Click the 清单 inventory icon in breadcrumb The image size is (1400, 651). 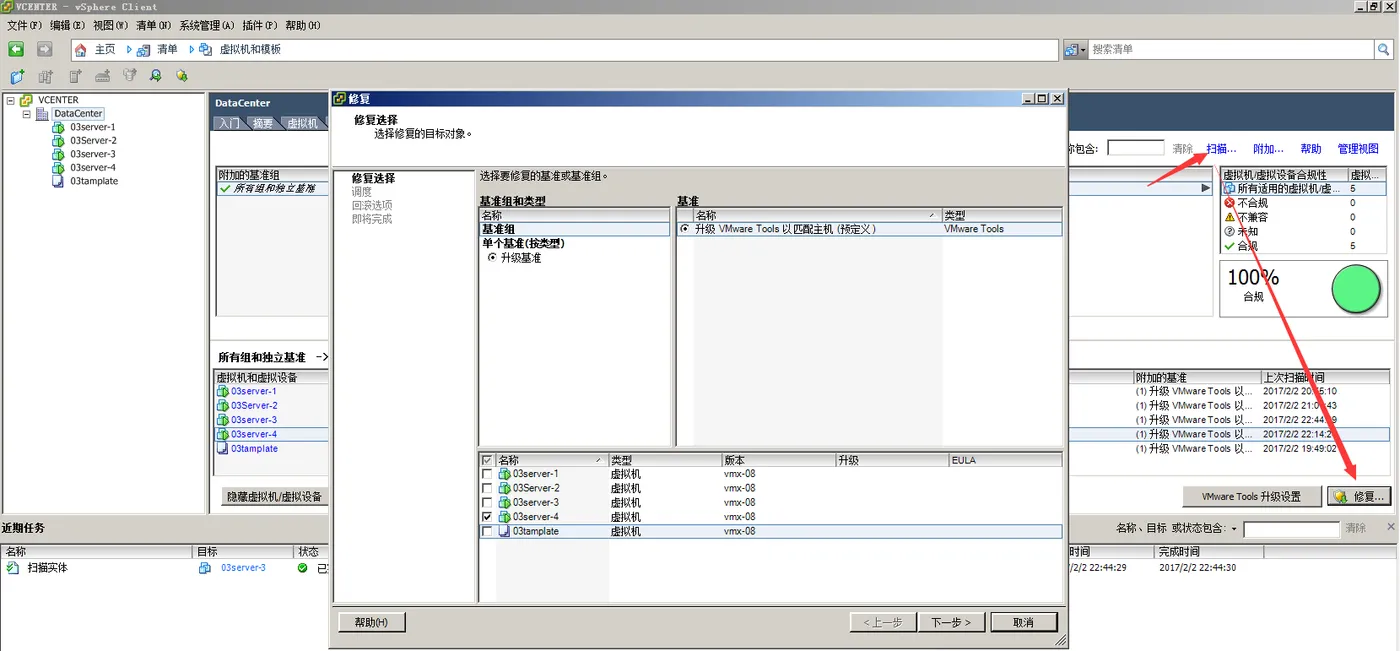144,49
